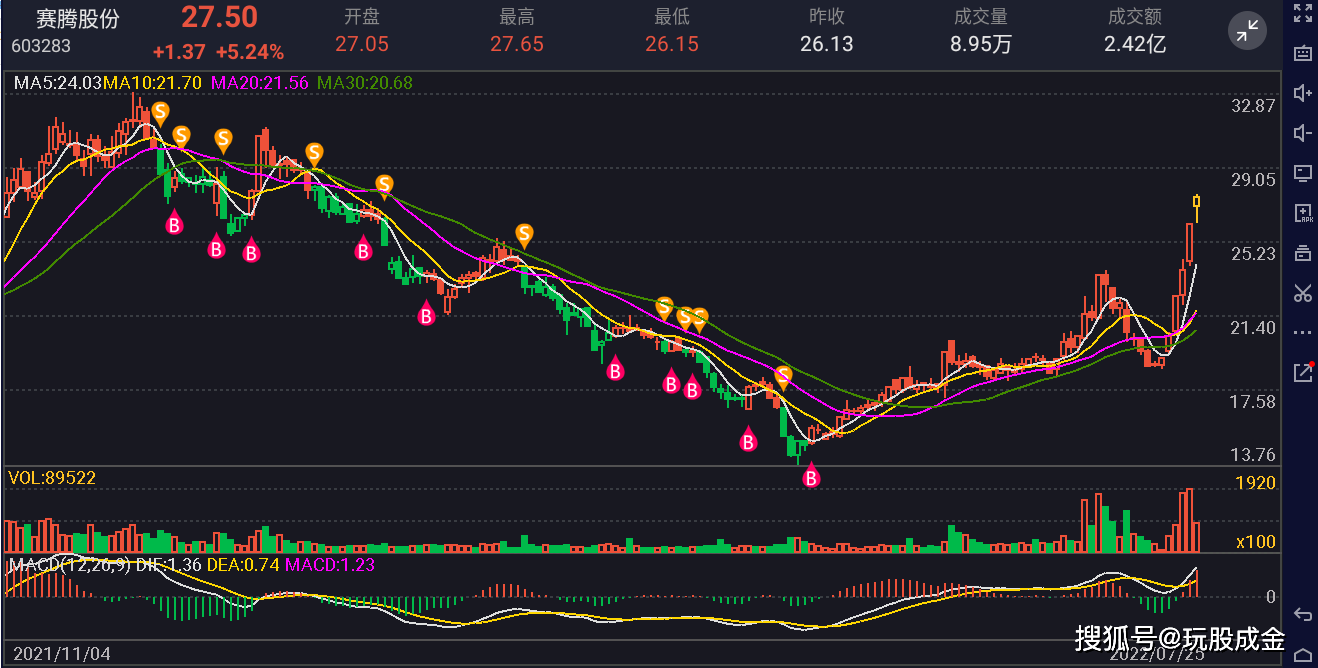
Task: Toggle the MA20:21.56 moving average label
Action: [259, 84]
